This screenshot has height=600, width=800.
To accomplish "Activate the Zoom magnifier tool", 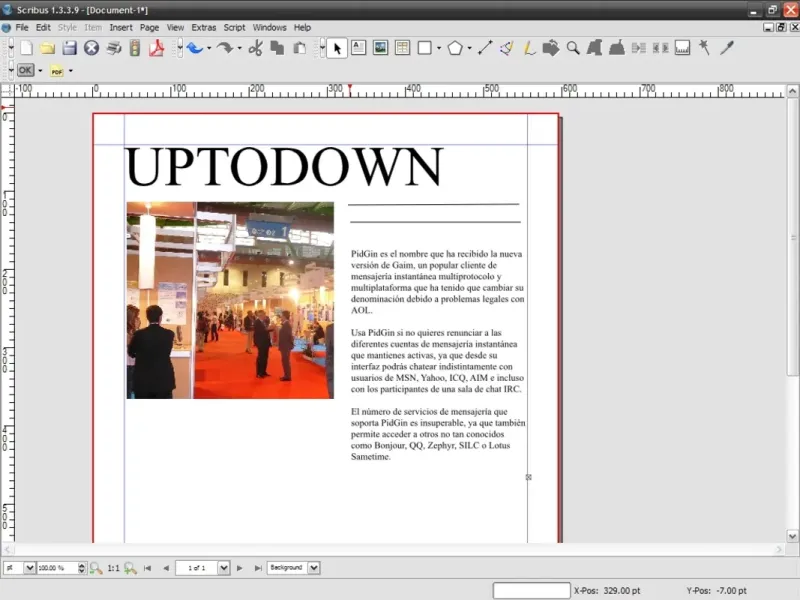I will click(x=573, y=47).
